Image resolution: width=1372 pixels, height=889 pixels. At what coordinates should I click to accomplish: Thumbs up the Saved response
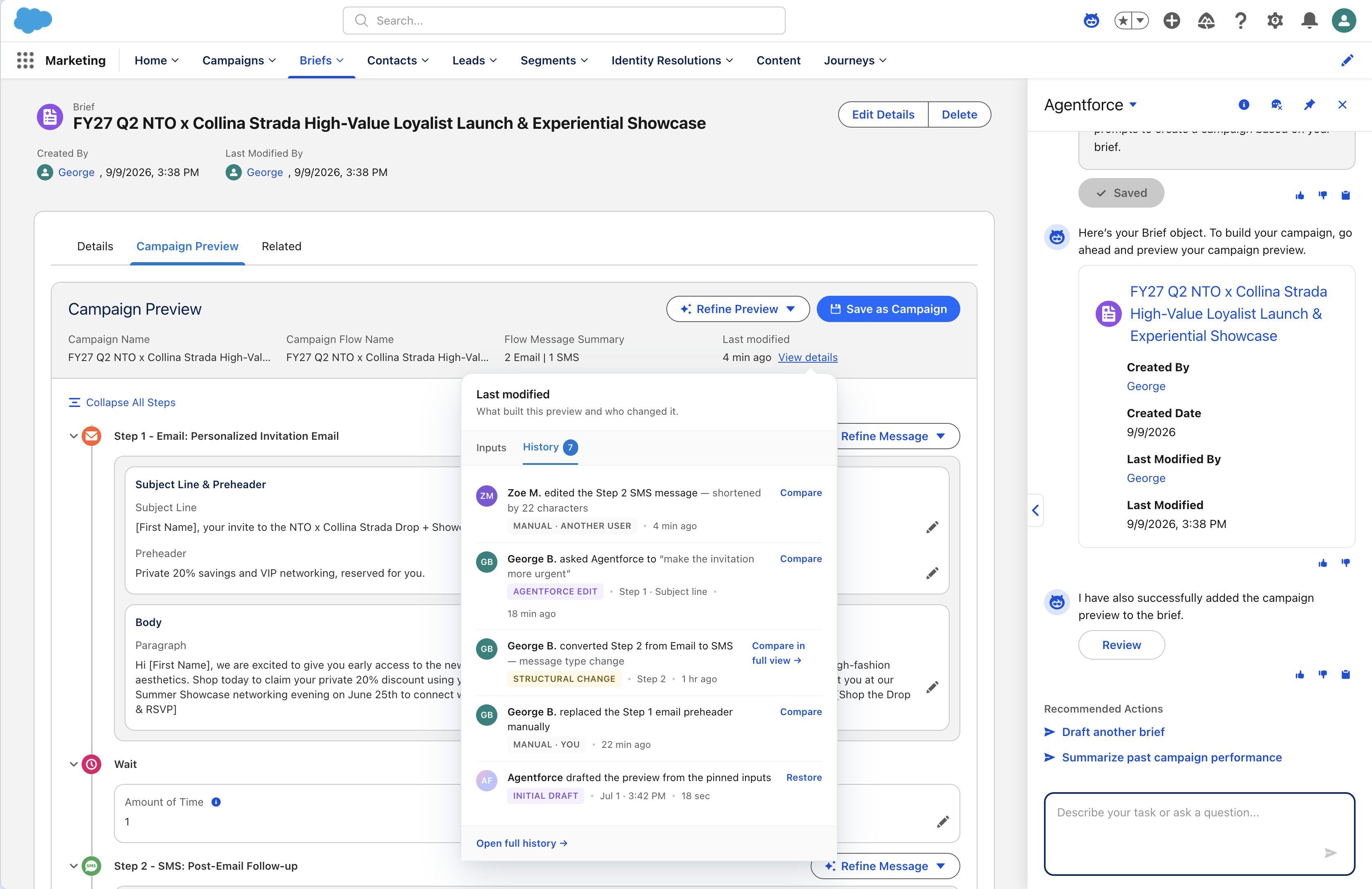[x=1300, y=196]
